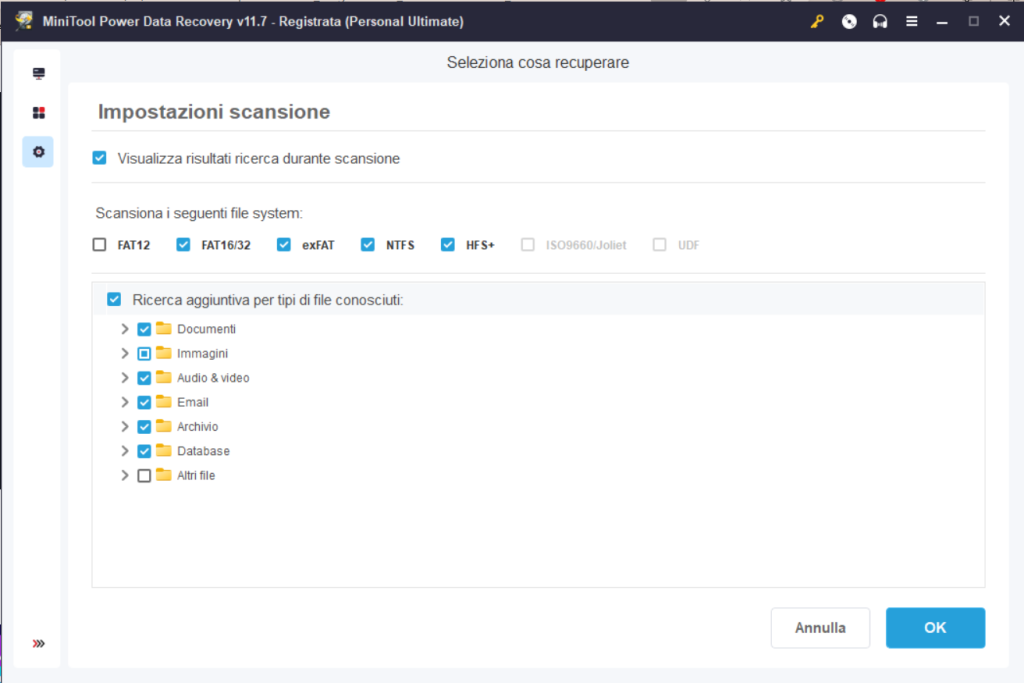Image resolution: width=1024 pixels, height=683 pixels.
Task: Select the scan settings gear icon
Action: coord(39,152)
